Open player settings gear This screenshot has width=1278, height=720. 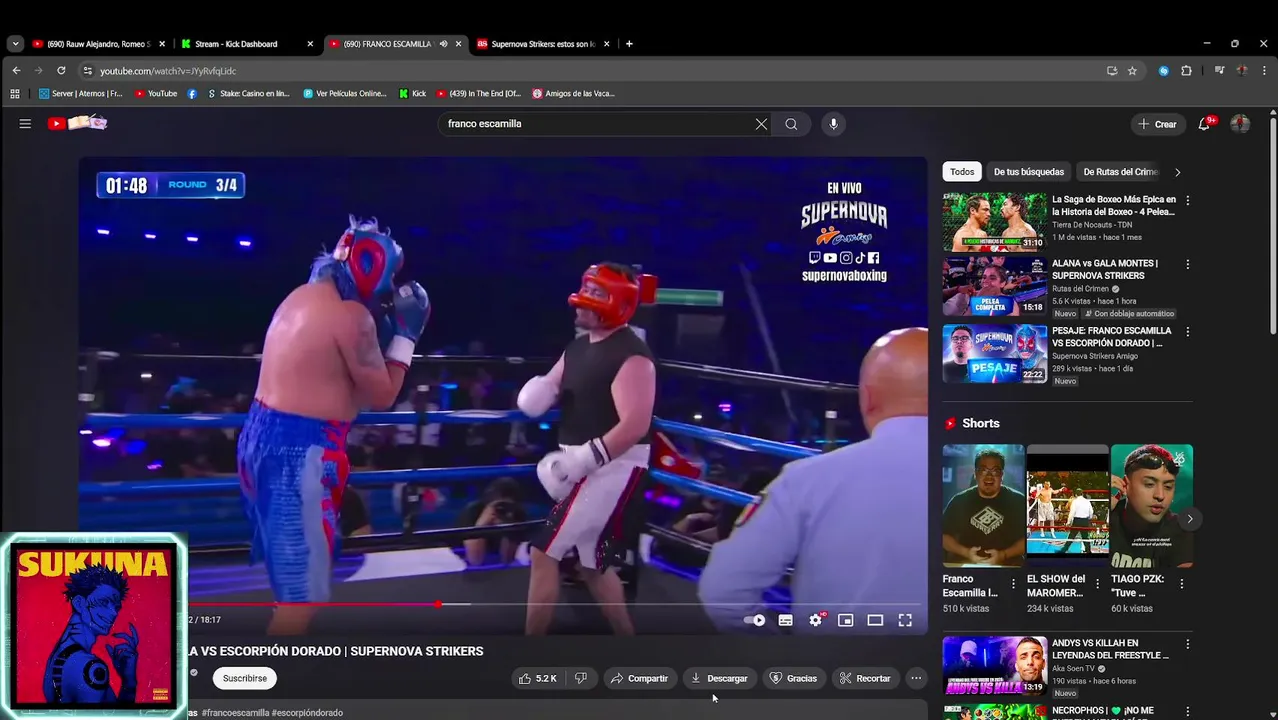coord(816,620)
